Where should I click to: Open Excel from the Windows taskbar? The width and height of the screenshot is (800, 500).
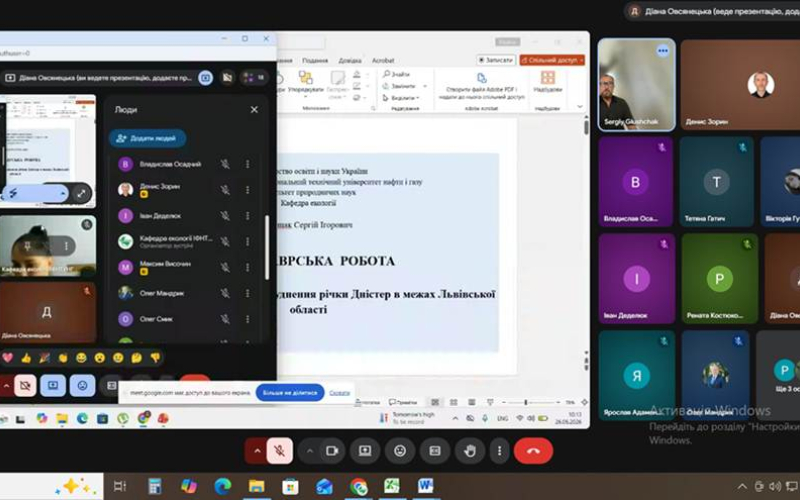pos(392,486)
